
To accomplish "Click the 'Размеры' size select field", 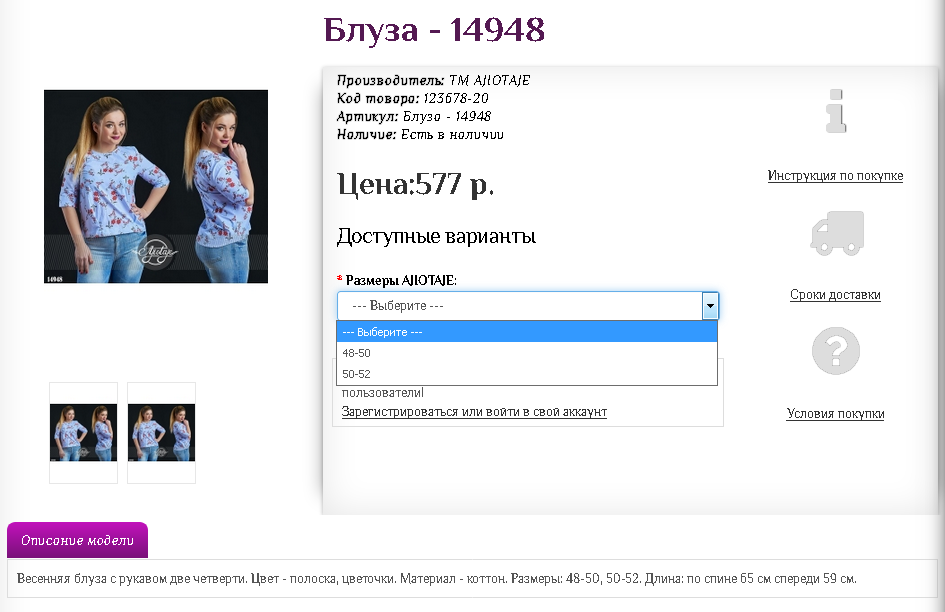I will 519,306.
